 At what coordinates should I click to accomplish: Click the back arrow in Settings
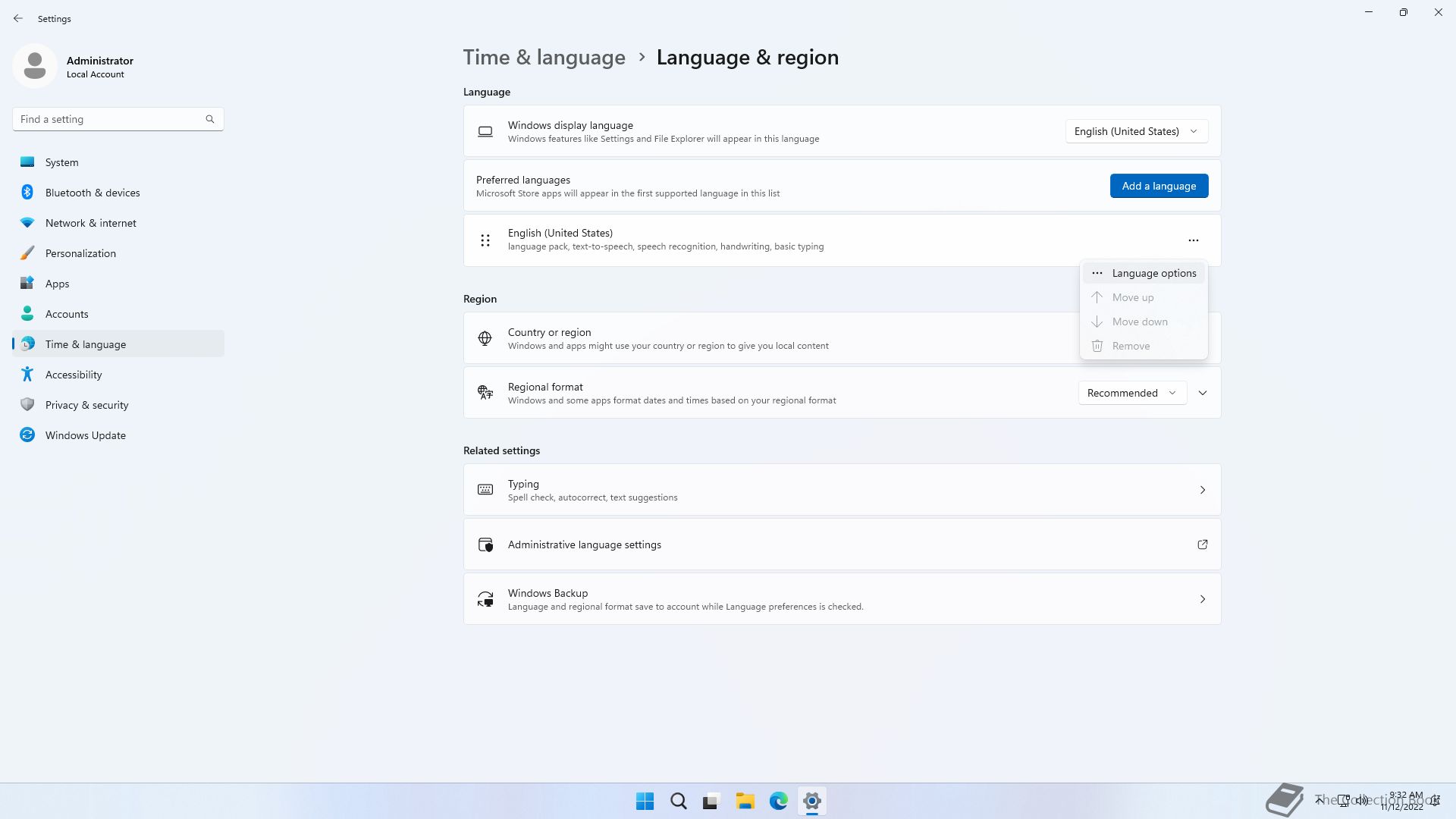(18, 18)
